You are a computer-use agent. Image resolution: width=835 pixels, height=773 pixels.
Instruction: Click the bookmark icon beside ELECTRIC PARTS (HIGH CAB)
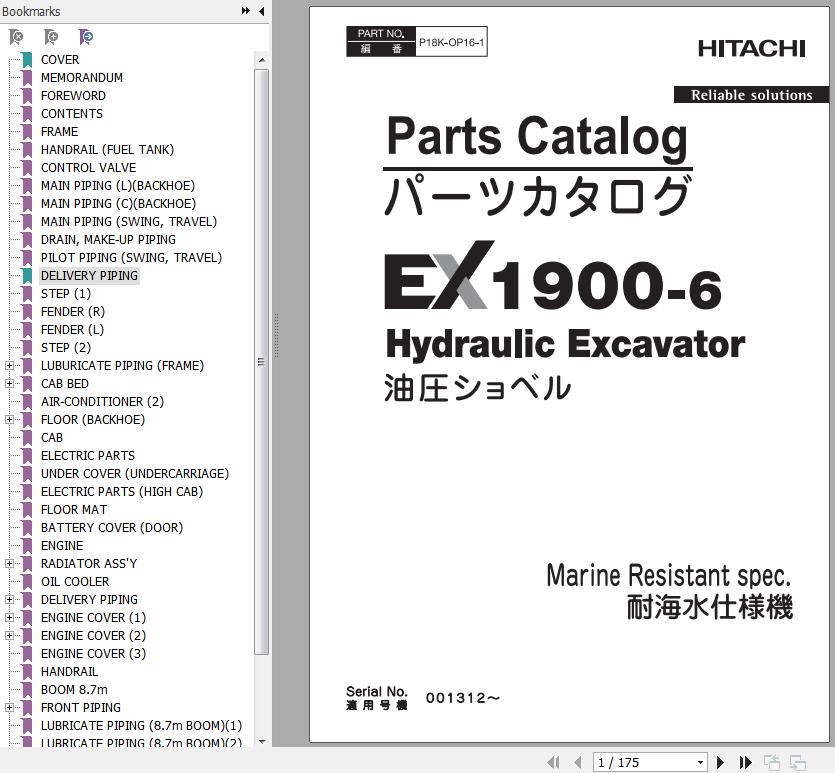27,492
